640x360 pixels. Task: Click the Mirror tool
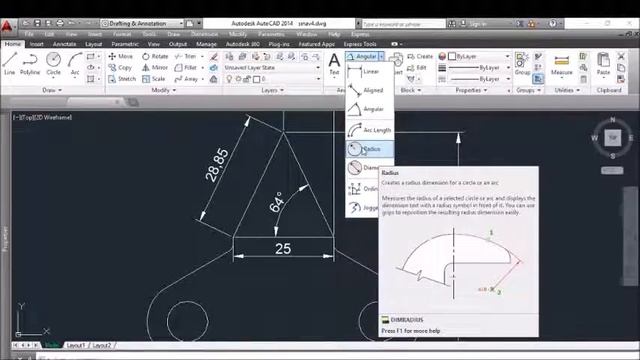click(155, 68)
